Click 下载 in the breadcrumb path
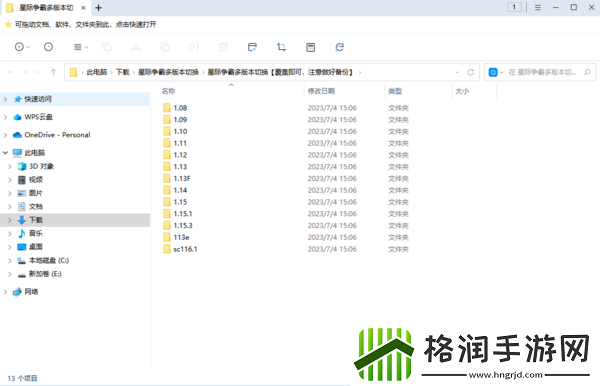 click(x=122, y=72)
